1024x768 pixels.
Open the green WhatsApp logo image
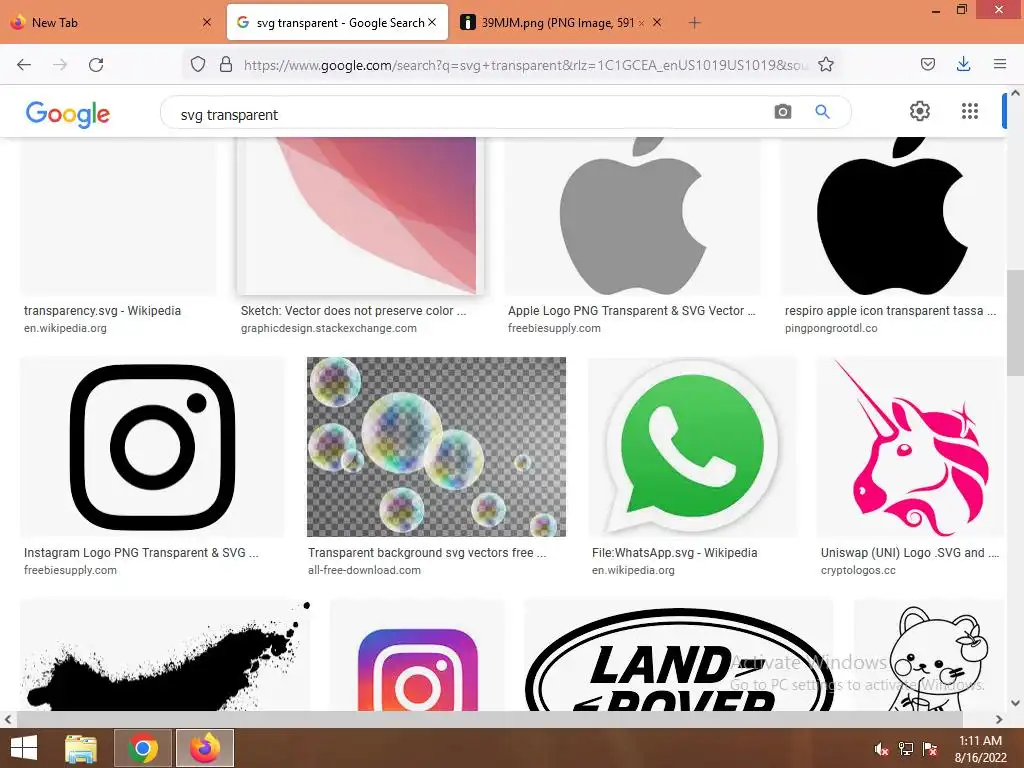point(692,447)
